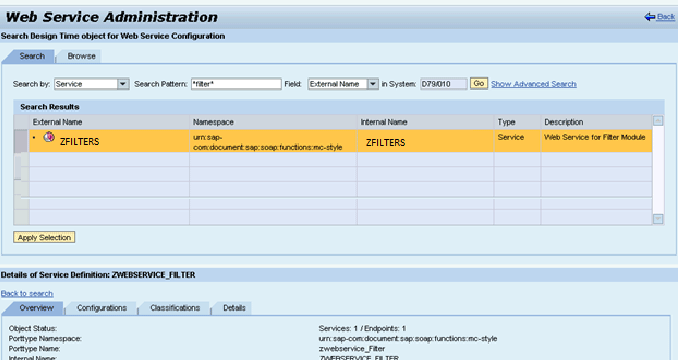Click the In System input field
This screenshot has width=694, height=363.
point(443,84)
